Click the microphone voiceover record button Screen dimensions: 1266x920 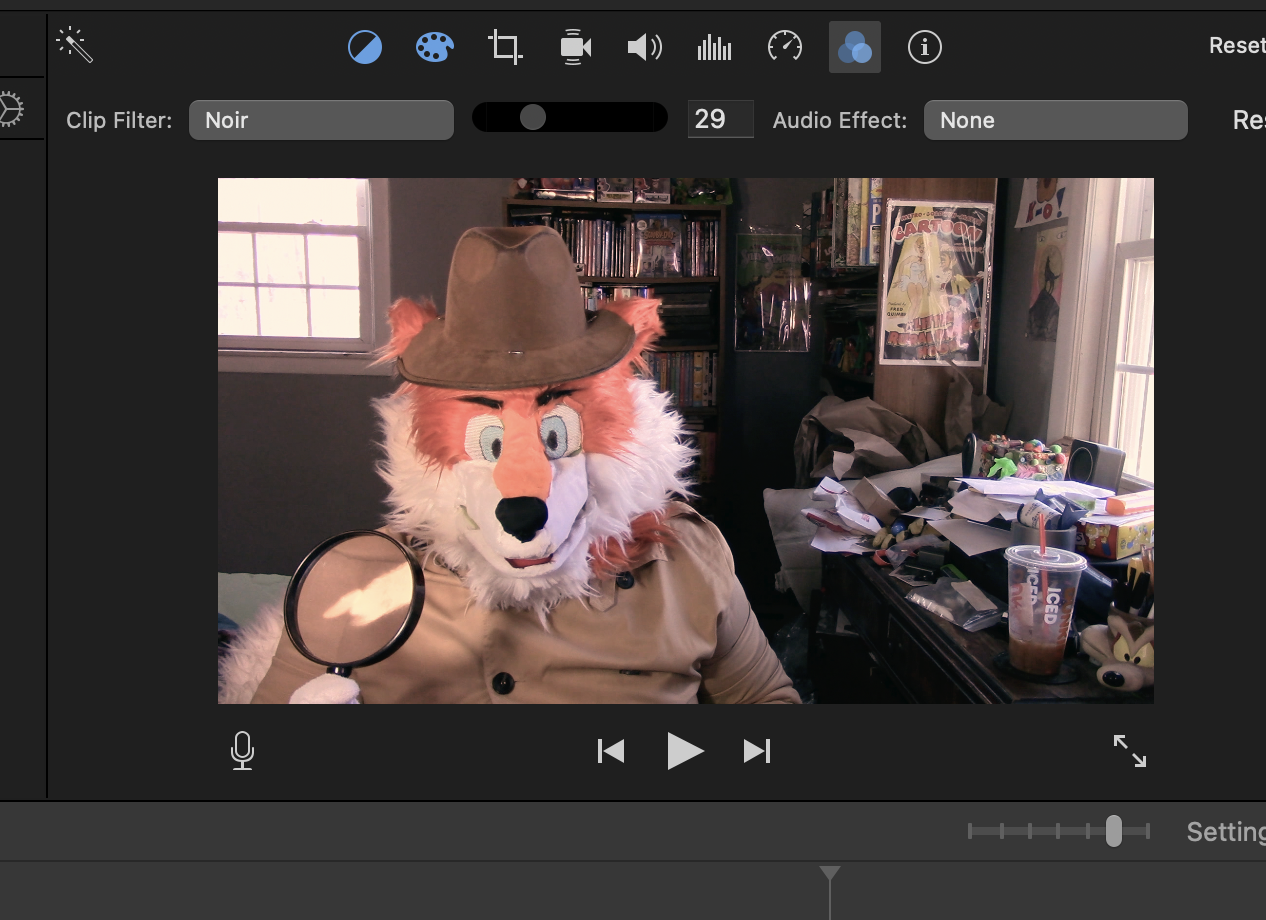pyautogui.click(x=242, y=750)
